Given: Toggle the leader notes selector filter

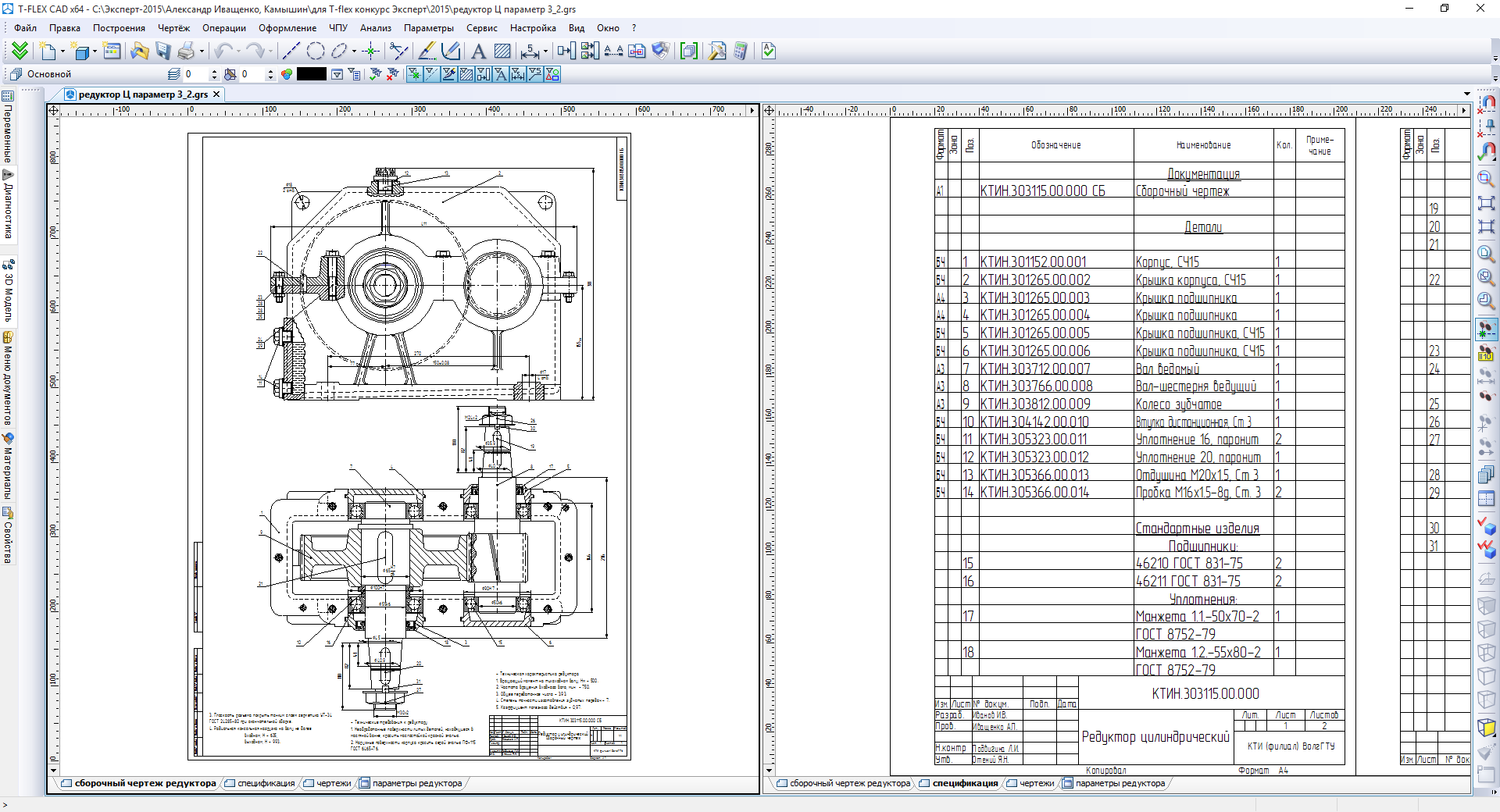Looking at the screenshot, I should (x=535, y=74).
